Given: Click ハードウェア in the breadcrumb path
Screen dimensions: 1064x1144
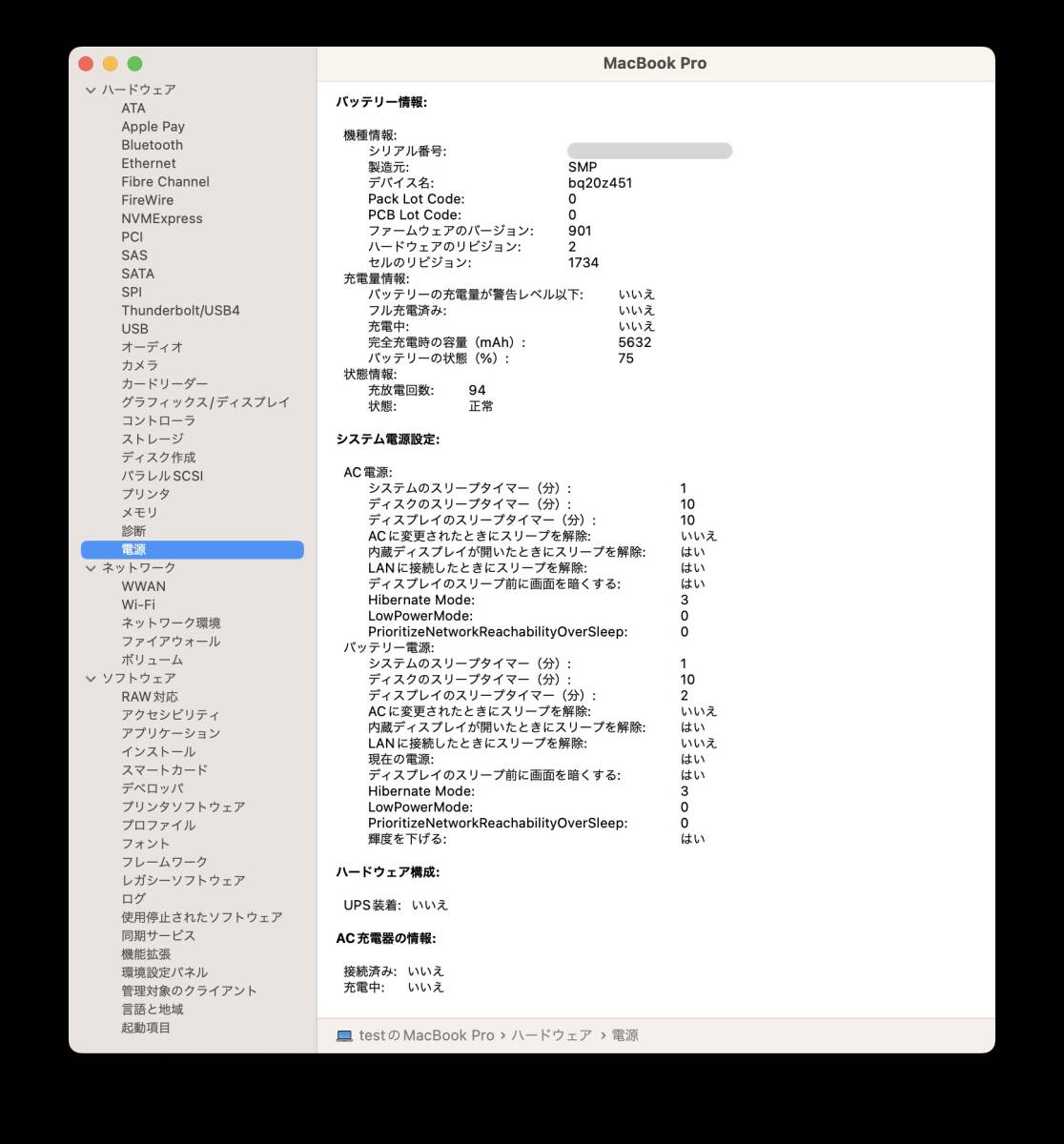Looking at the screenshot, I should tap(551, 1035).
